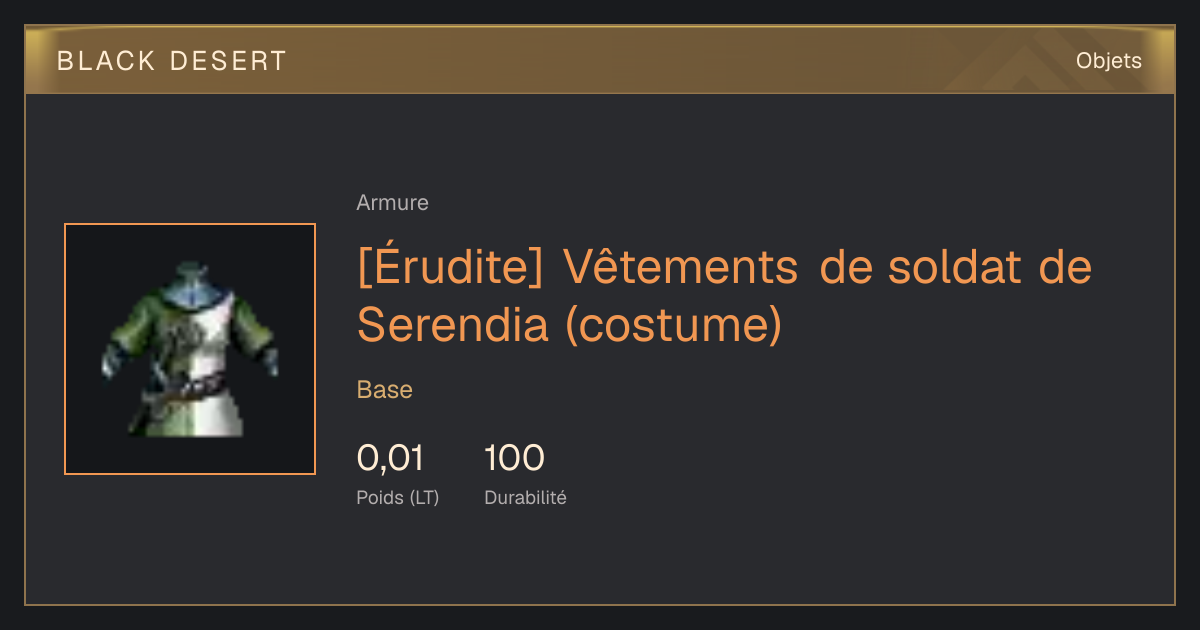
Task: Click the 0,01 weight value
Action: (x=390, y=459)
